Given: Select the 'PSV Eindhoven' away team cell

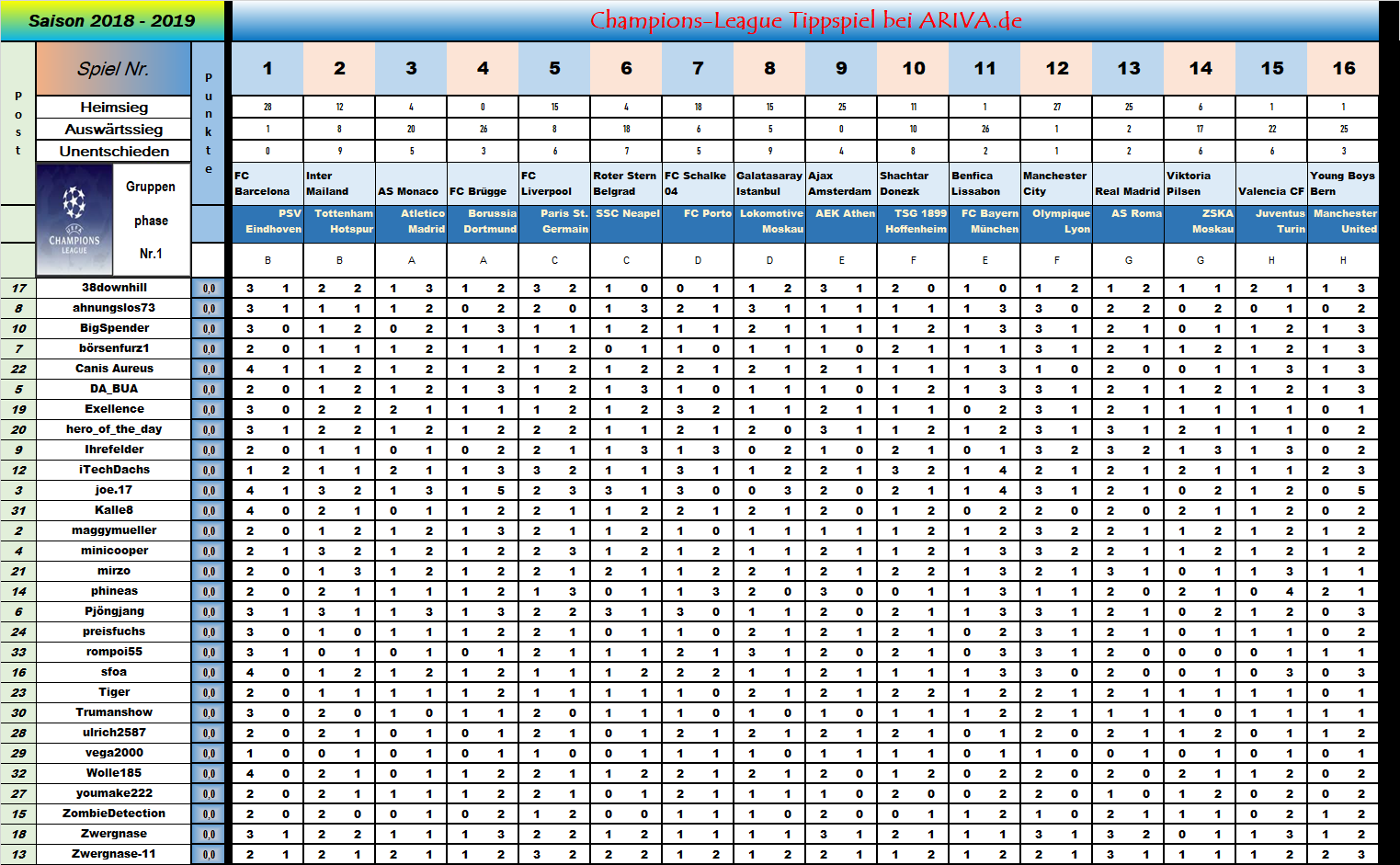Looking at the screenshot, I should [x=267, y=224].
